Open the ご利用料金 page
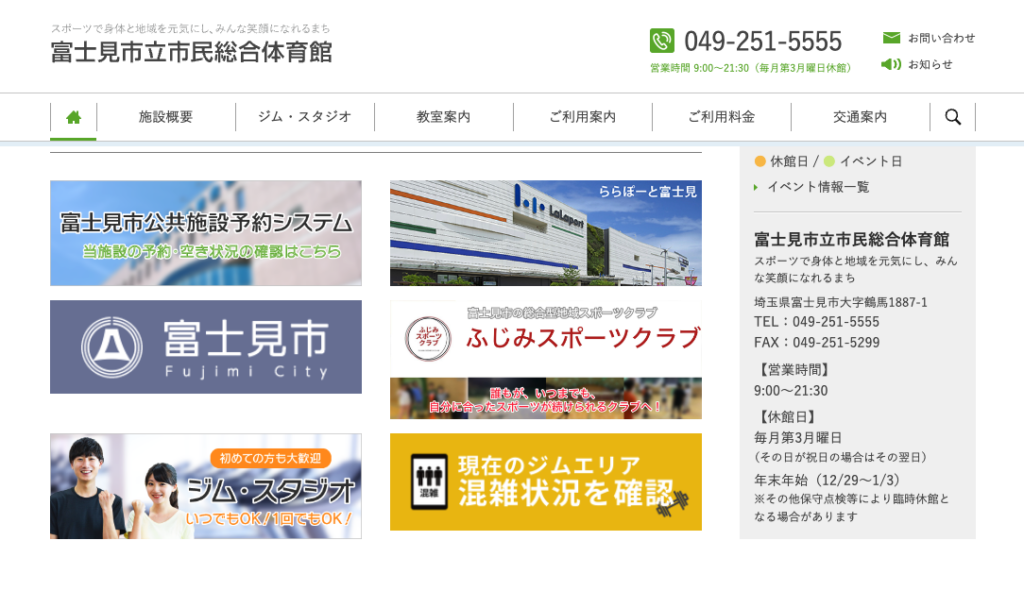Image resolution: width=1024 pixels, height=591 pixels. [x=721, y=117]
